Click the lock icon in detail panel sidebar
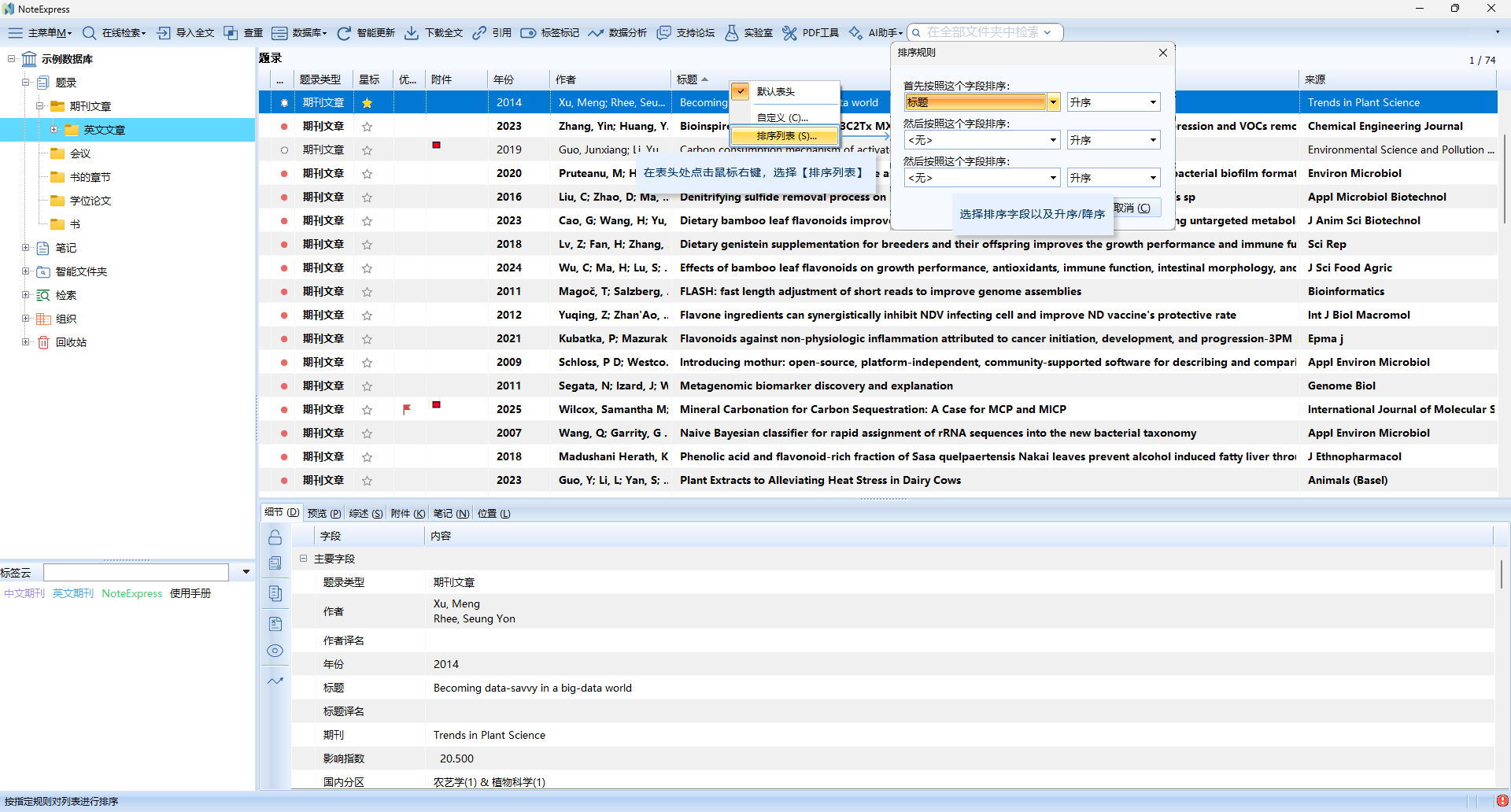This screenshot has height=812, width=1511. (275, 537)
